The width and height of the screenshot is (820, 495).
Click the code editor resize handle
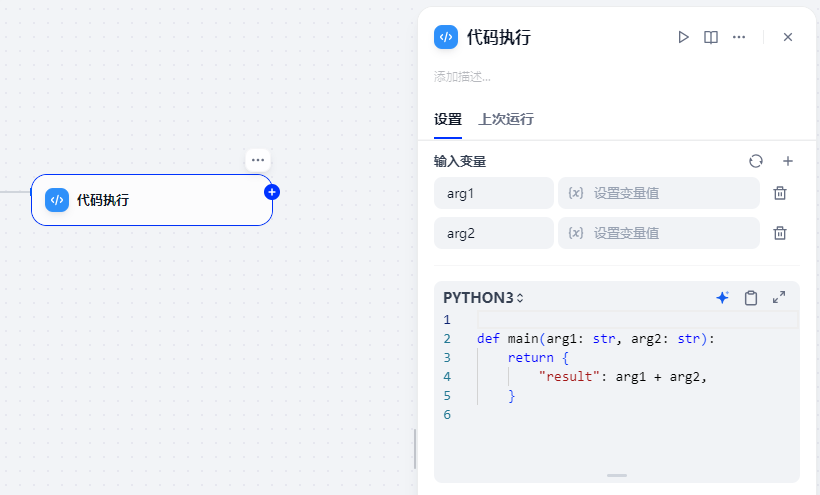617,476
